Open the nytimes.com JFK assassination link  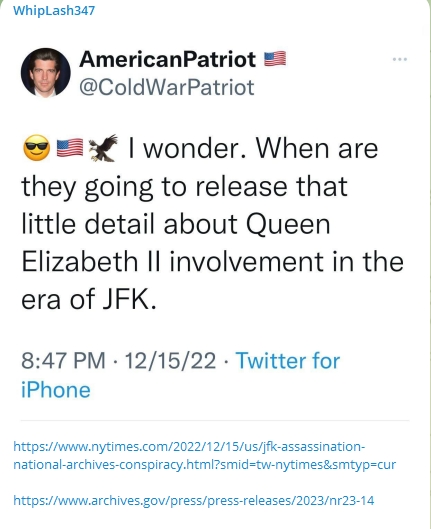204,455
